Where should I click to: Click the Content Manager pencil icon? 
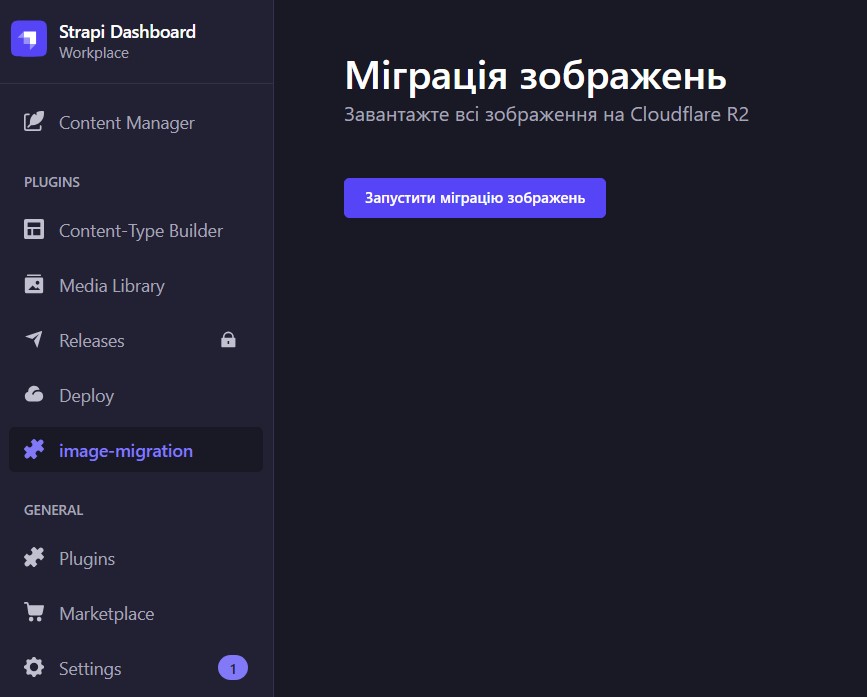pos(34,122)
